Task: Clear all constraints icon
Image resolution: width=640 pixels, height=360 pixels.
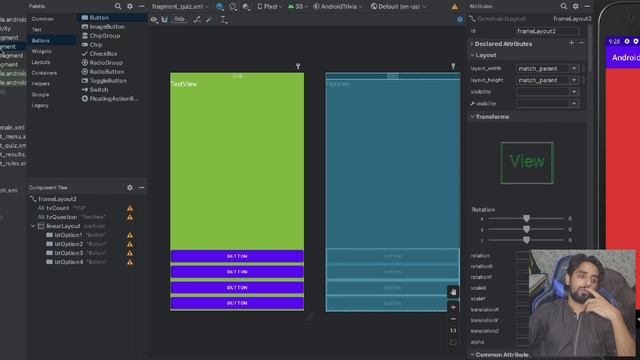Action: coord(197,20)
